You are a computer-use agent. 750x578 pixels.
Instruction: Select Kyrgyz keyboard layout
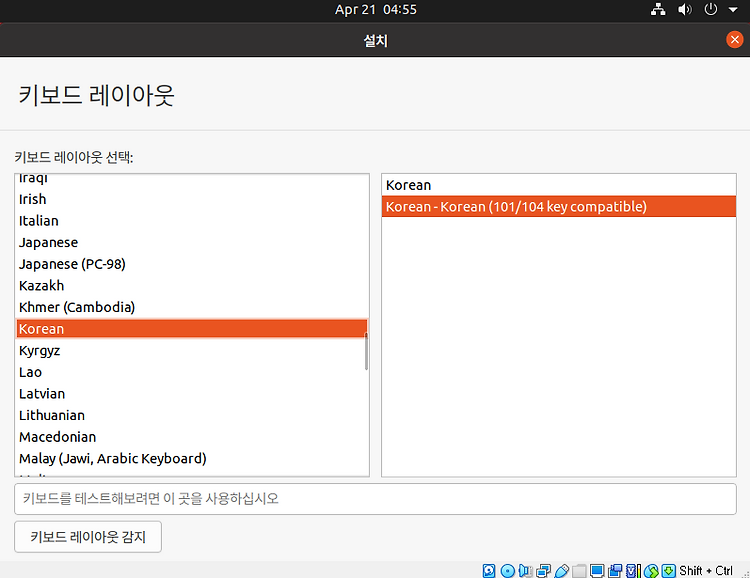[192, 350]
